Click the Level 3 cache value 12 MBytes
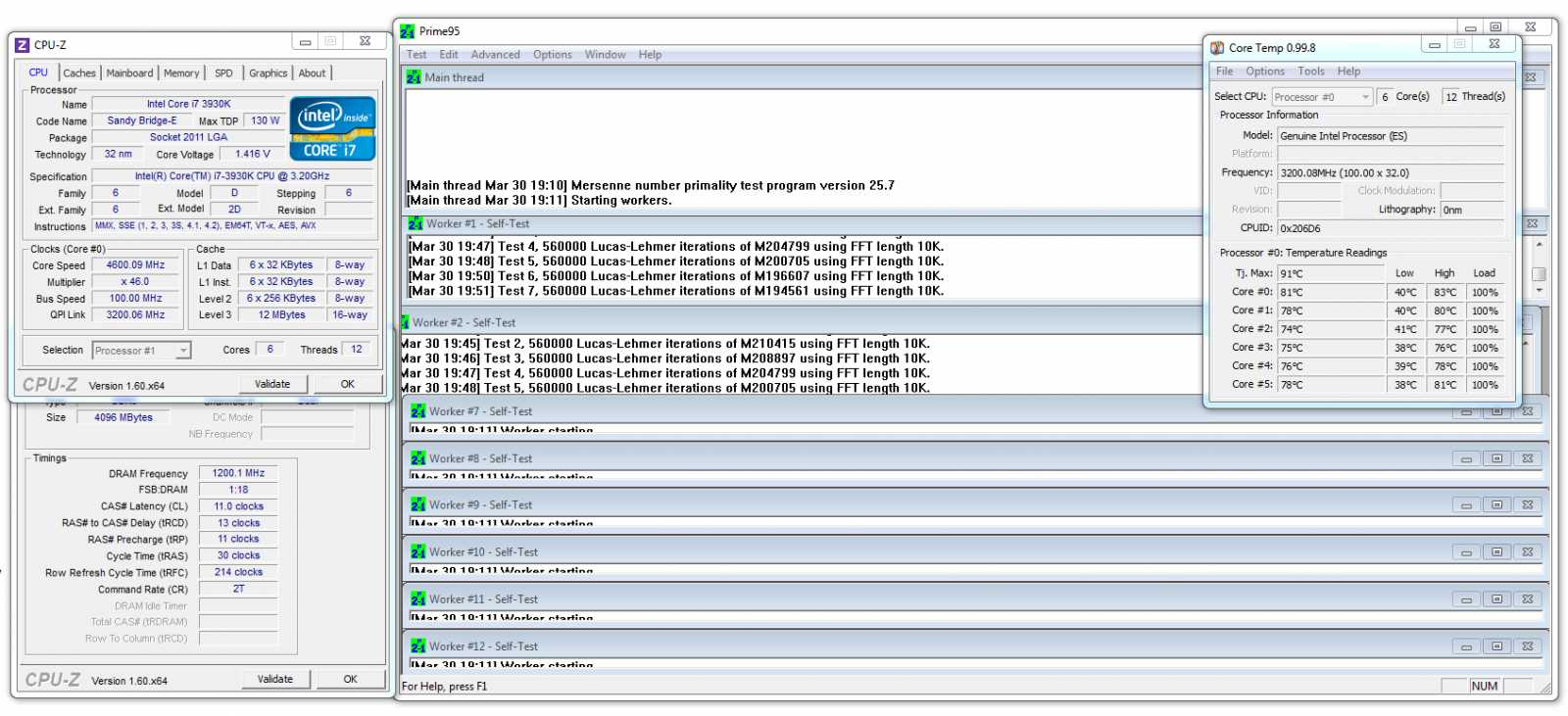The image size is (1568, 716). coord(282,315)
